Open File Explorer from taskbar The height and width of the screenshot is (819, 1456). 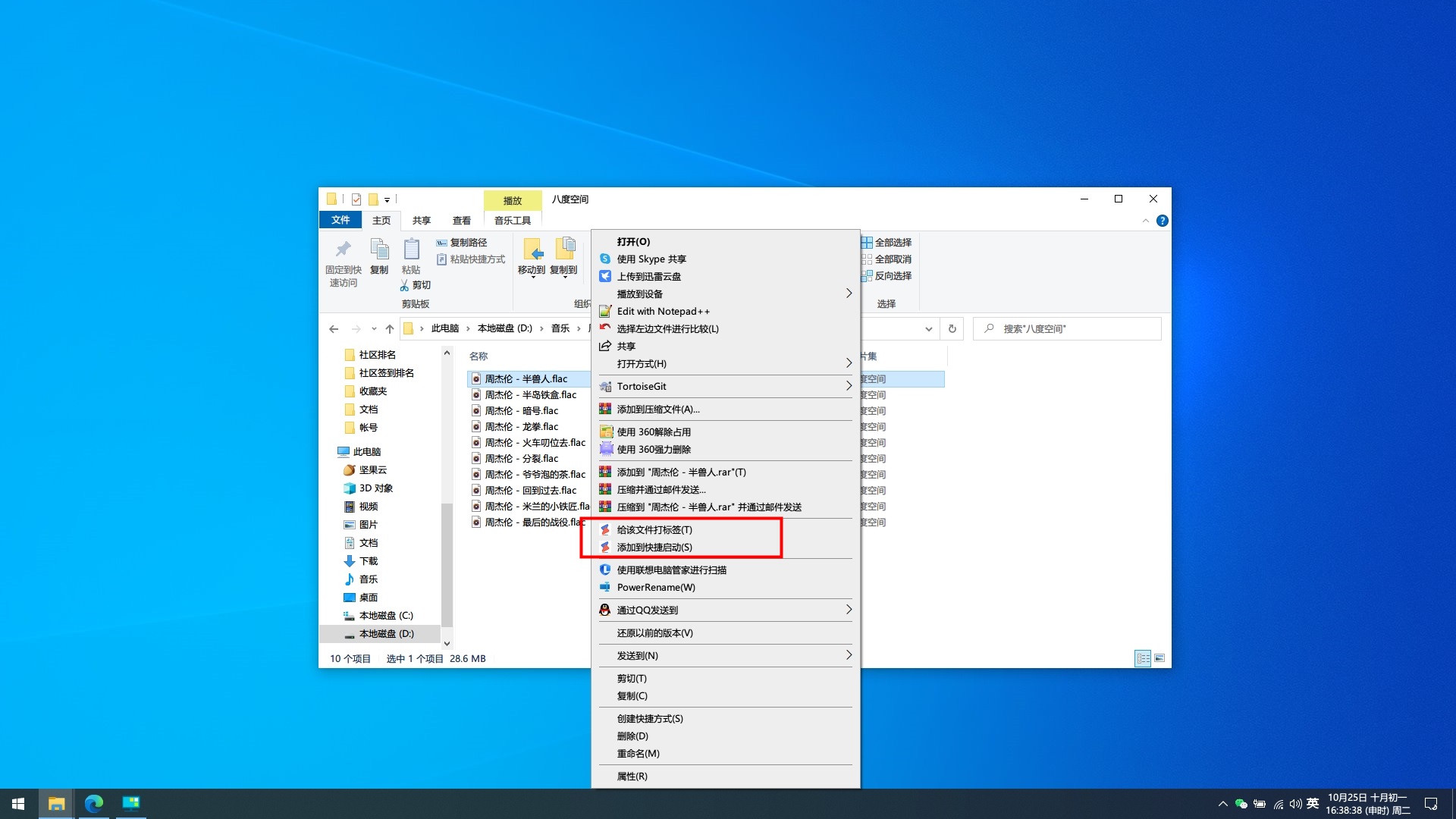click(56, 804)
